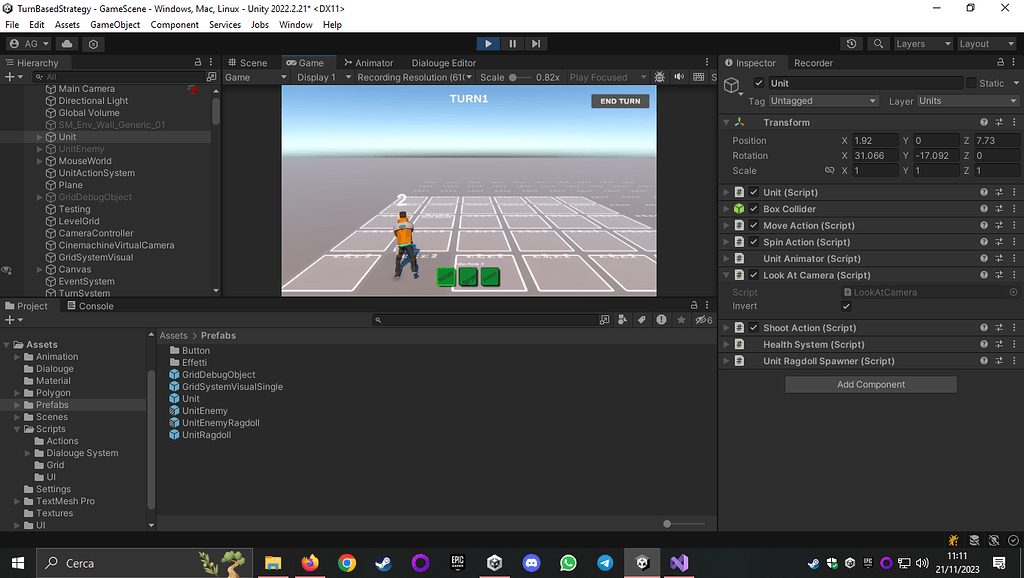
Task: Click the mute audio icon in Game view toolbar
Action: click(680, 77)
